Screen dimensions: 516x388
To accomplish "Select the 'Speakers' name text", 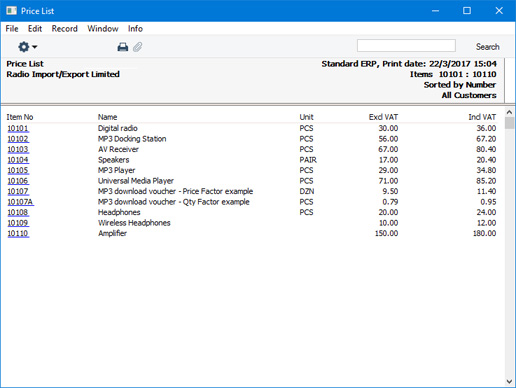I will point(113,160).
